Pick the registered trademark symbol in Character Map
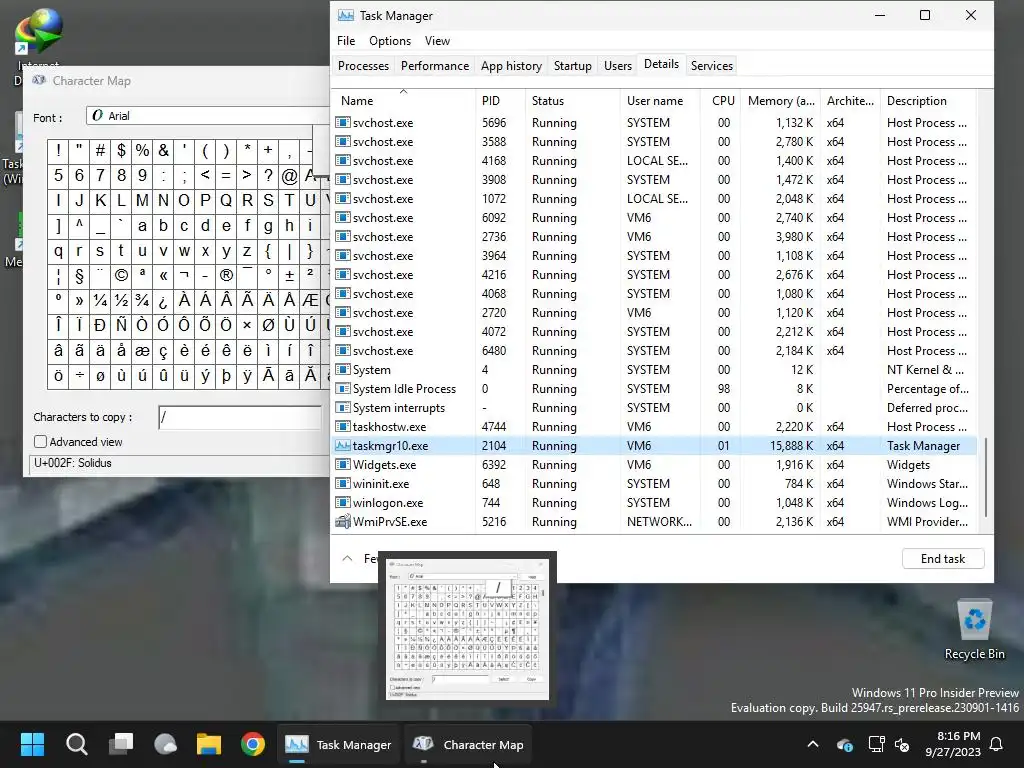 point(226,276)
